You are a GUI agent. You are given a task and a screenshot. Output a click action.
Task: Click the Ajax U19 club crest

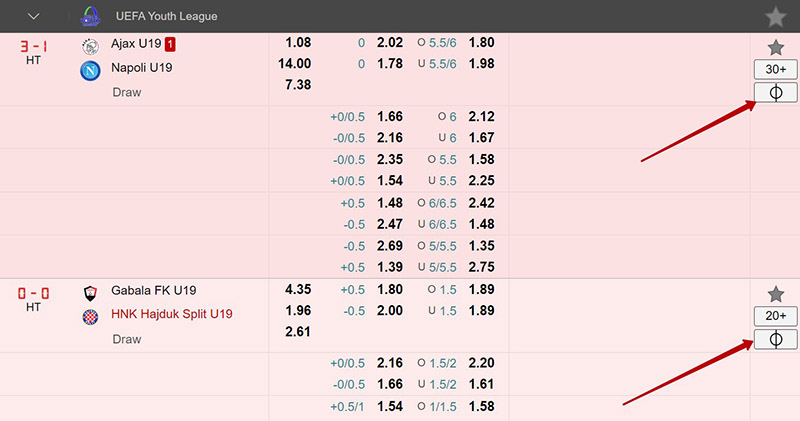click(x=90, y=46)
